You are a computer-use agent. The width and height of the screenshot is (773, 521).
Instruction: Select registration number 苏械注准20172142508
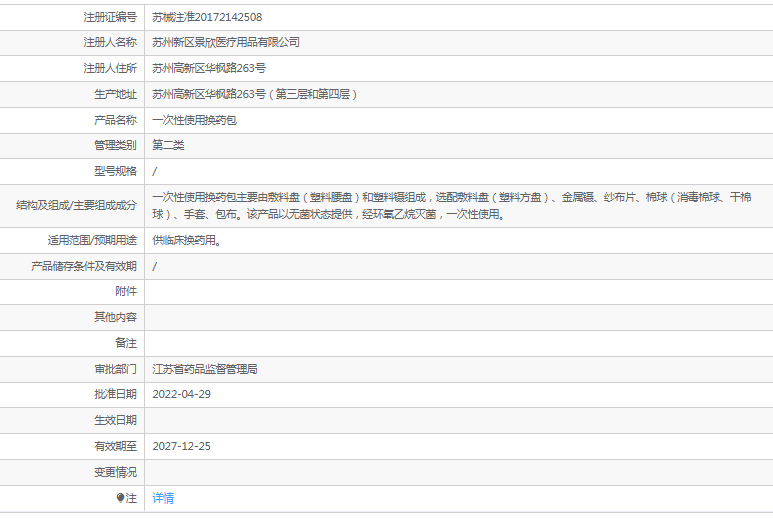[207, 17]
